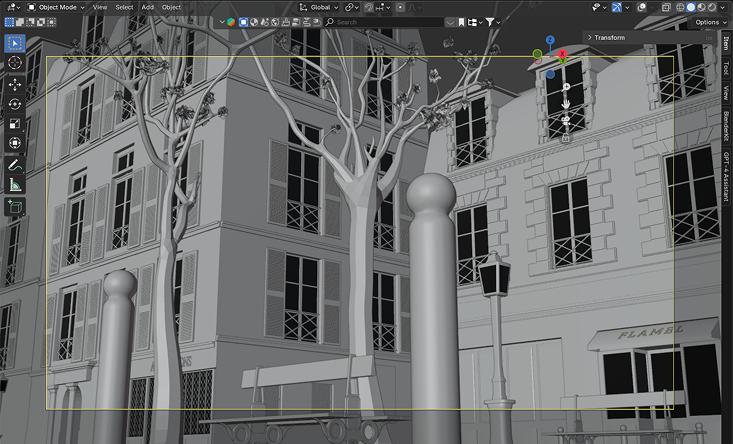Image resolution: width=733 pixels, height=444 pixels.
Task: Select the Scale tool
Action: [14, 123]
